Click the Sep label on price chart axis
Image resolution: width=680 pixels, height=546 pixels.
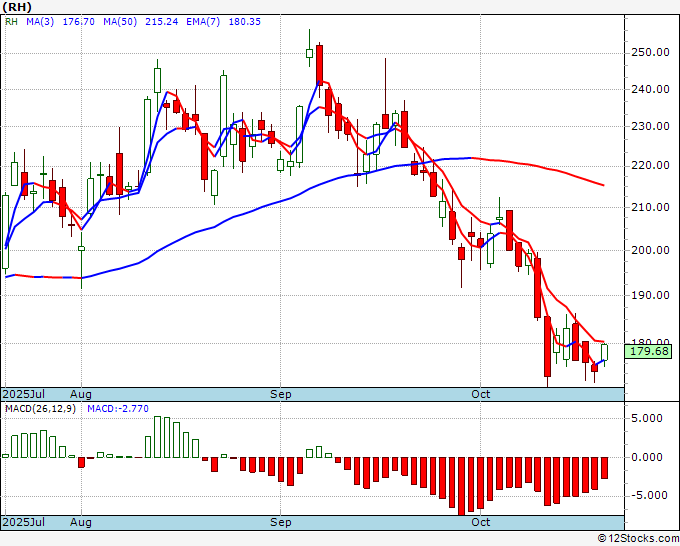(x=281, y=394)
